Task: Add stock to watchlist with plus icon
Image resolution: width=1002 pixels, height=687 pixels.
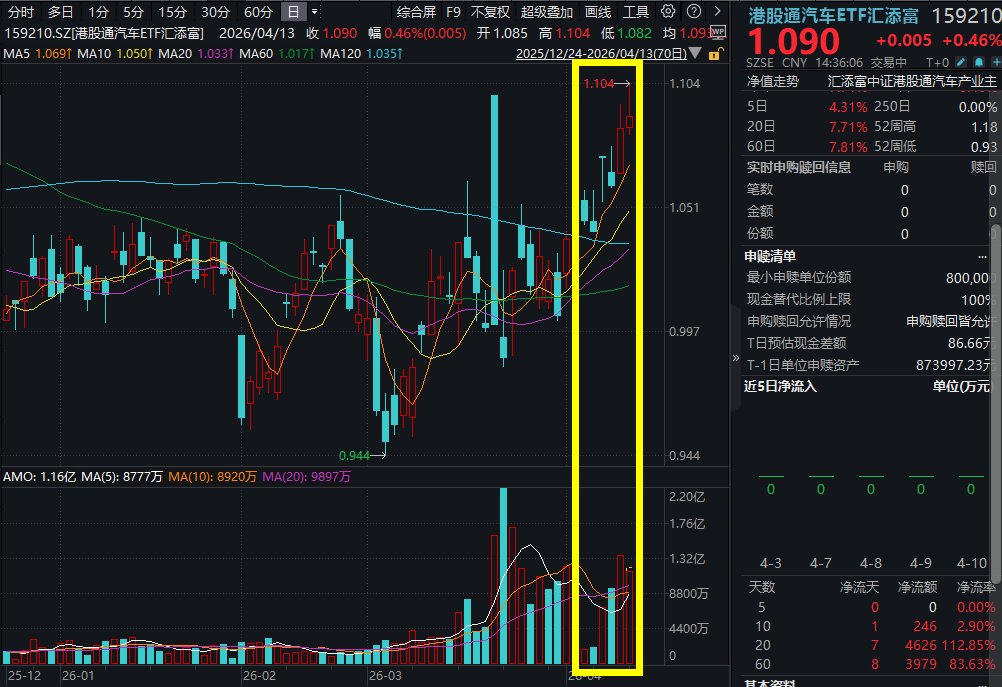Action: tap(995, 62)
